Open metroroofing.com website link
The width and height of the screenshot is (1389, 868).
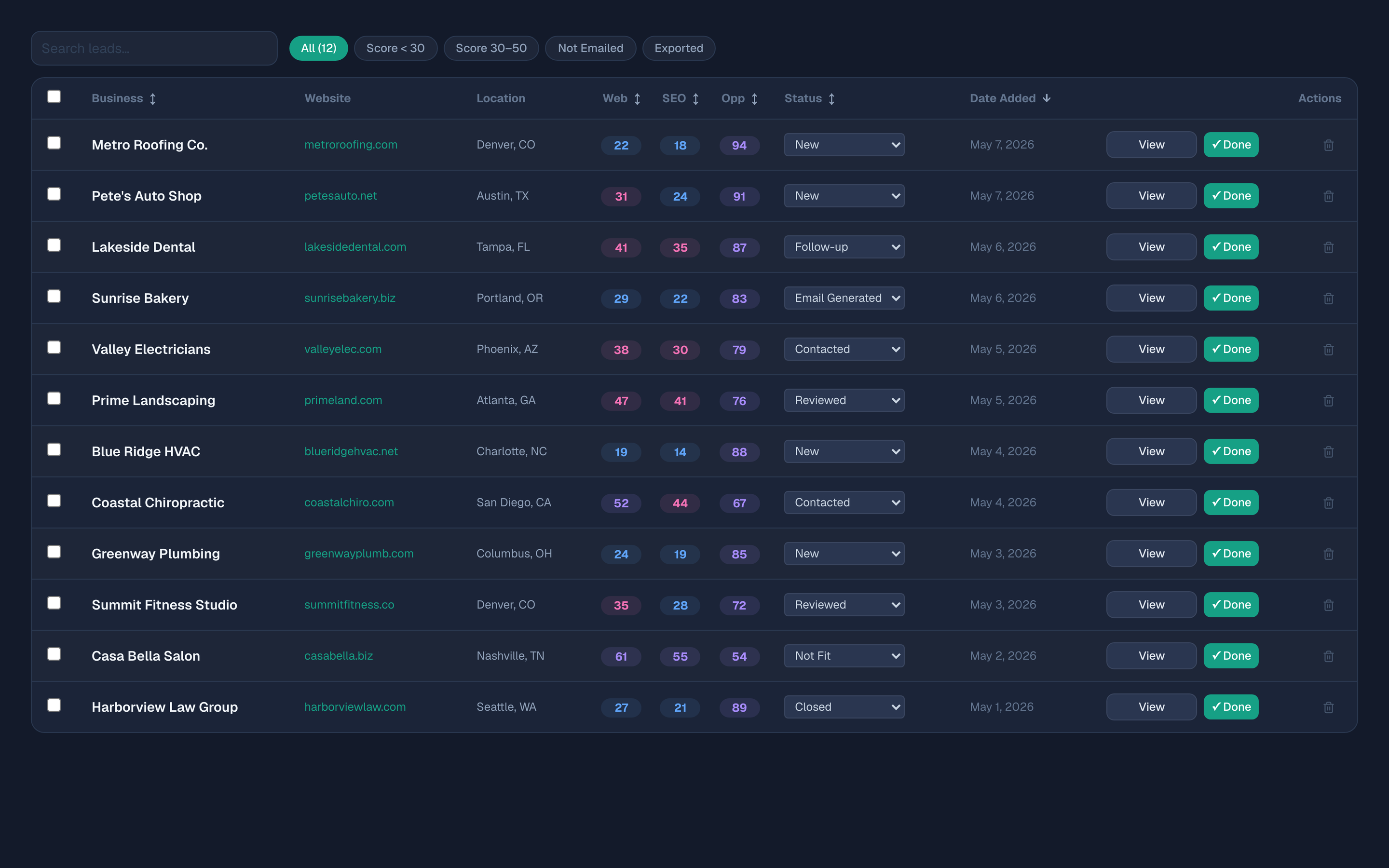(x=351, y=145)
